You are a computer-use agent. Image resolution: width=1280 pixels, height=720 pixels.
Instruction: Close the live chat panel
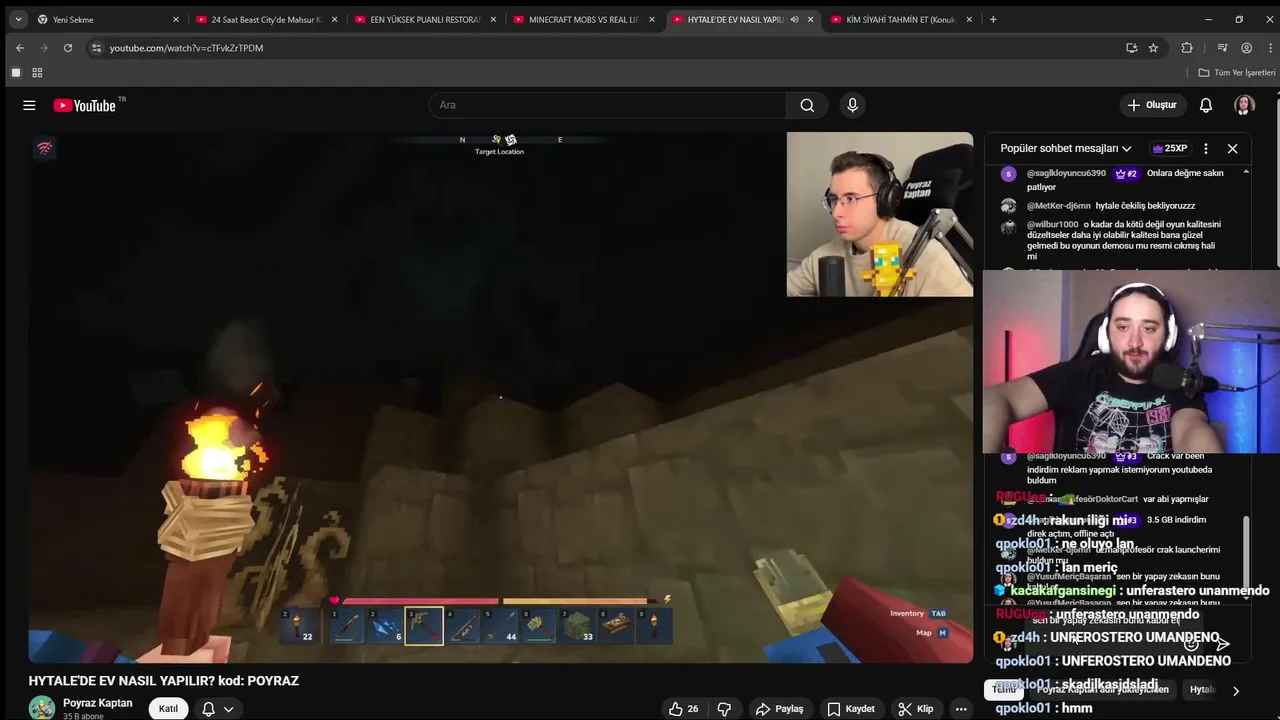pyautogui.click(x=1233, y=148)
